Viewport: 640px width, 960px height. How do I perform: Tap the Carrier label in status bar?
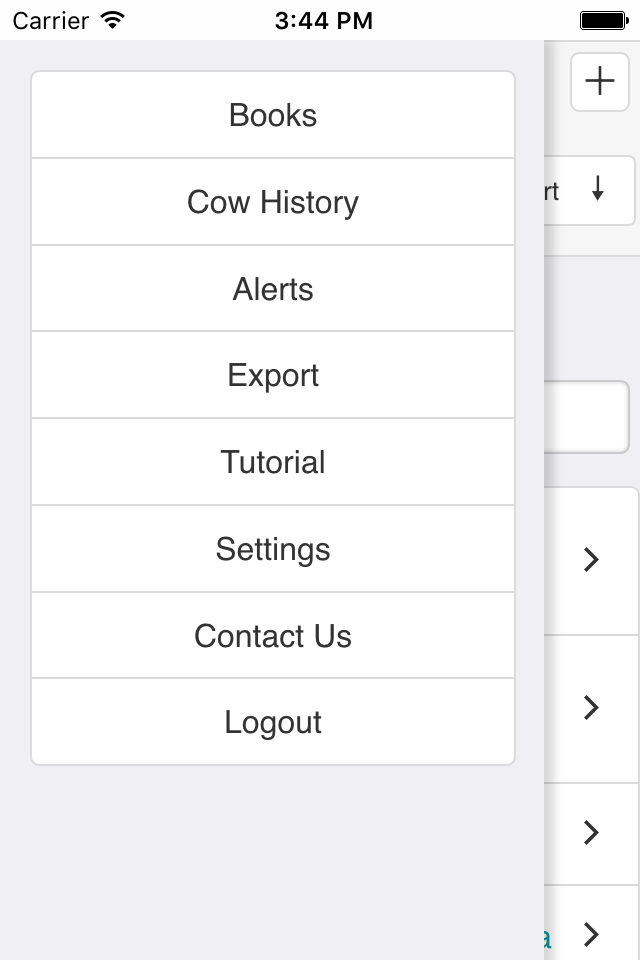click(50, 20)
